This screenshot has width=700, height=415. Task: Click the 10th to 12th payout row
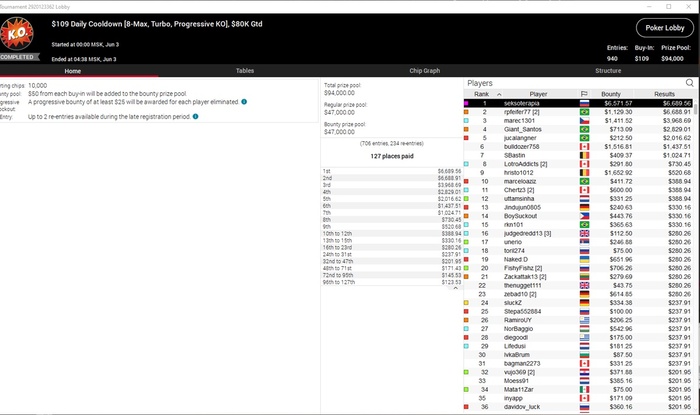tap(392, 233)
